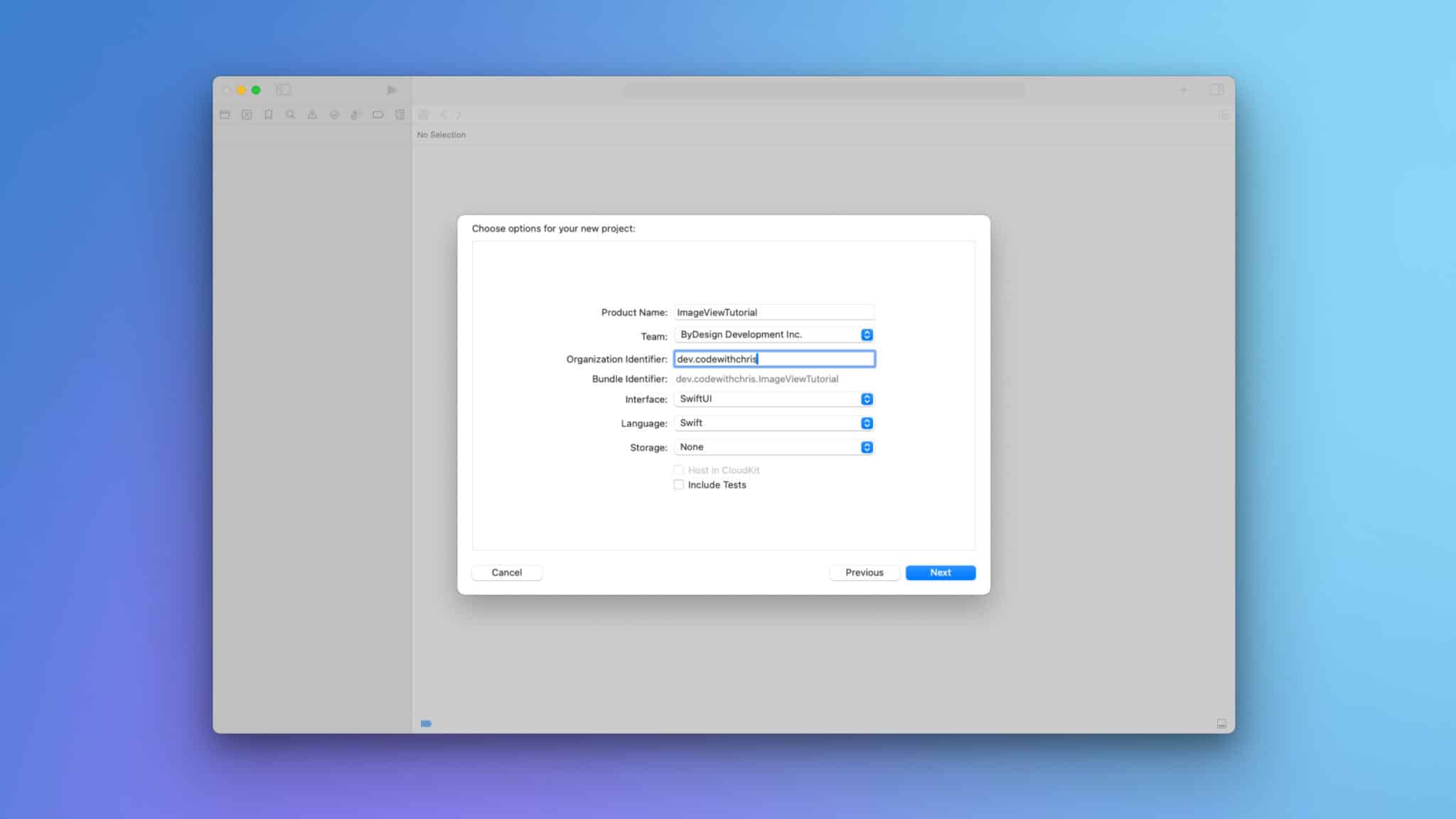Click Next to confirm project options
Viewport: 1456px width, 819px height.
click(x=940, y=572)
